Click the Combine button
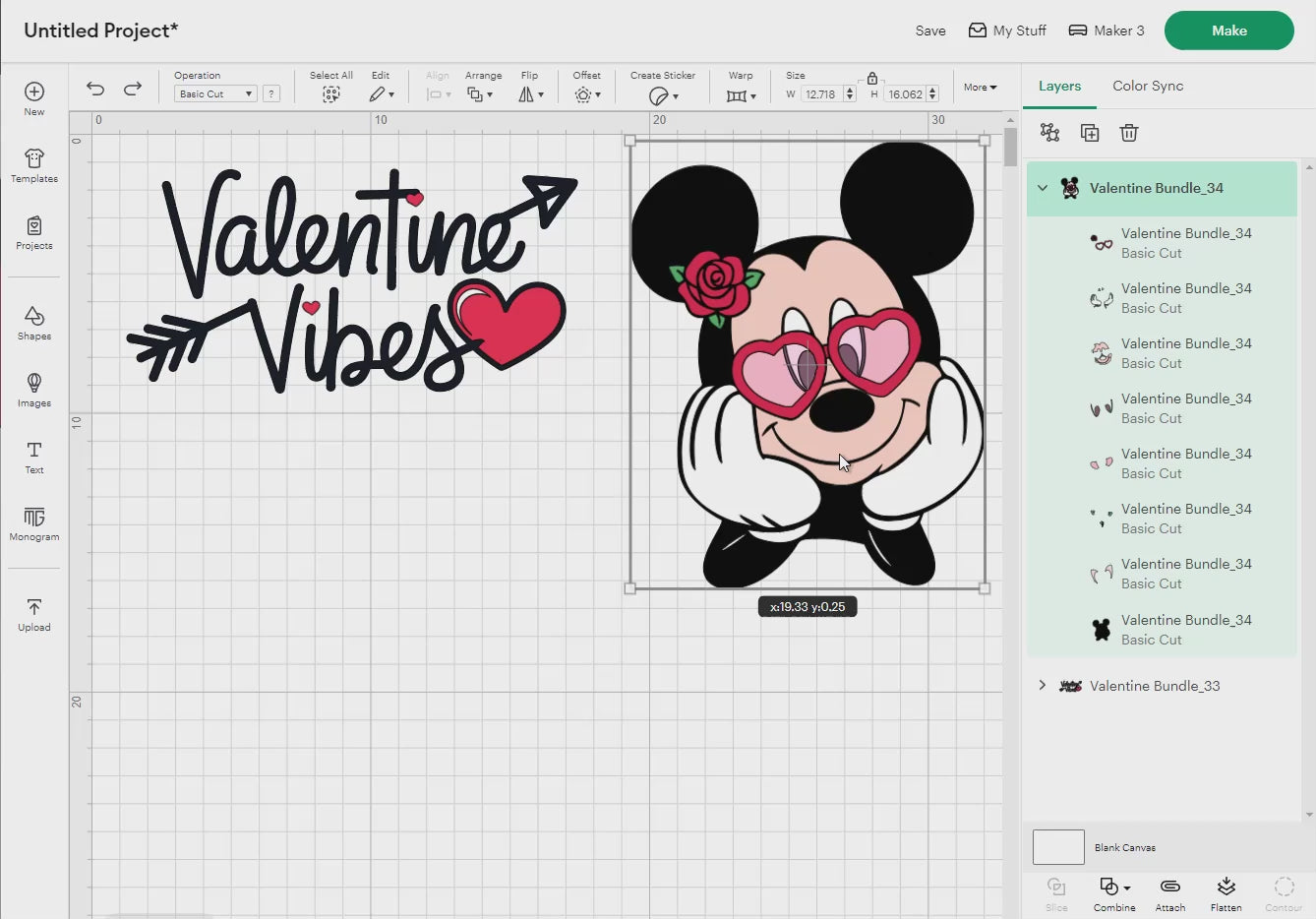The image size is (1316, 919). 1114,894
